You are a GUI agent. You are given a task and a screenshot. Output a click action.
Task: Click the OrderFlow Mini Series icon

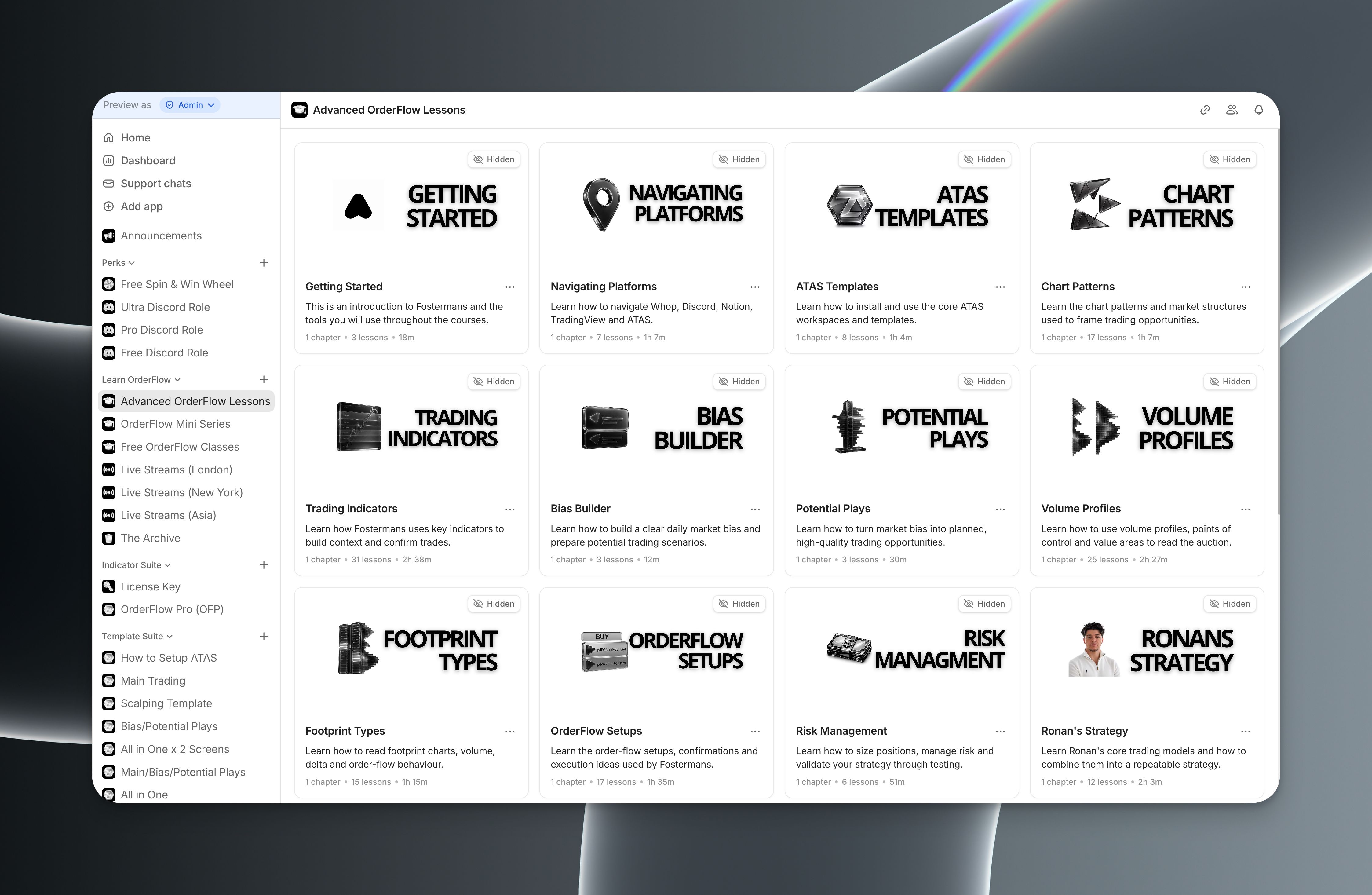pos(108,424)
